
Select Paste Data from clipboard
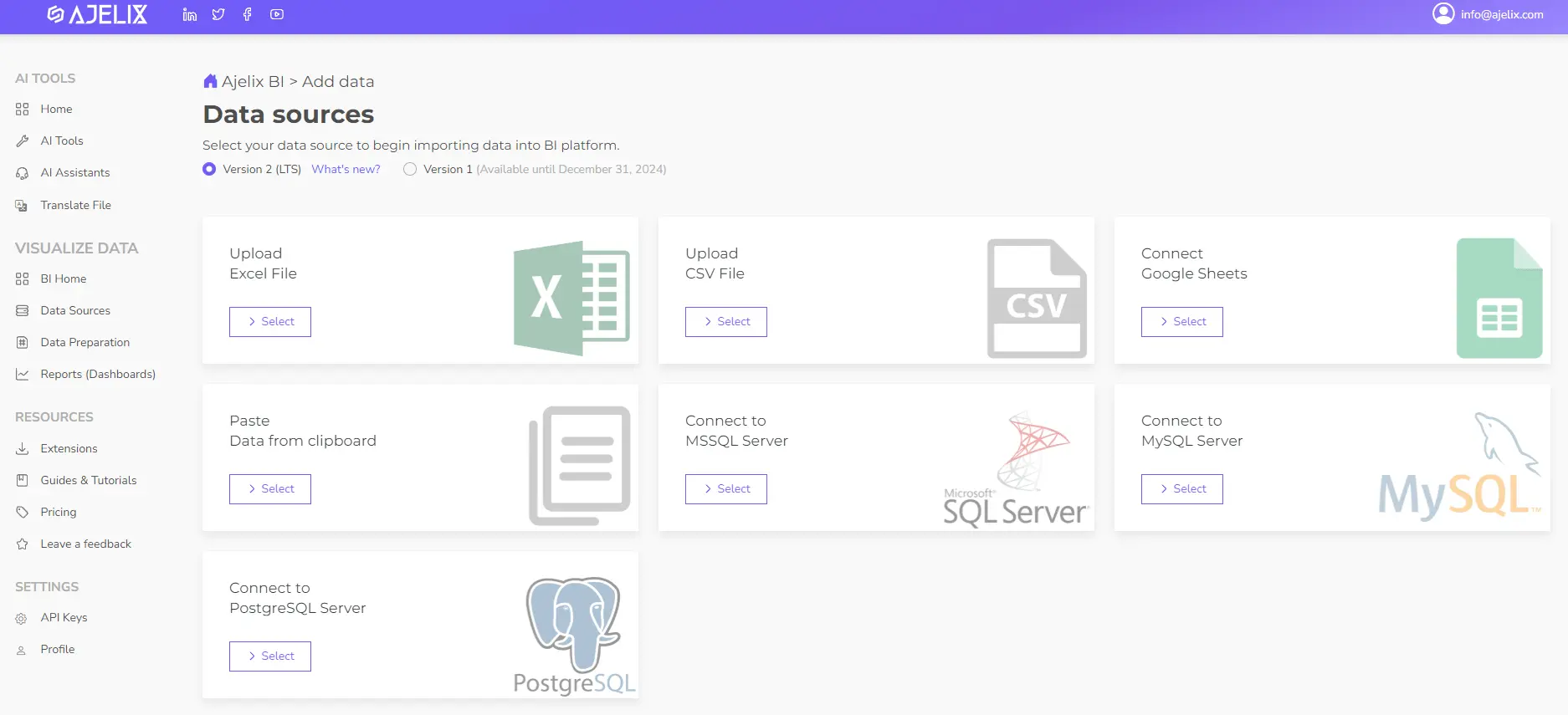tap(270, 489)
